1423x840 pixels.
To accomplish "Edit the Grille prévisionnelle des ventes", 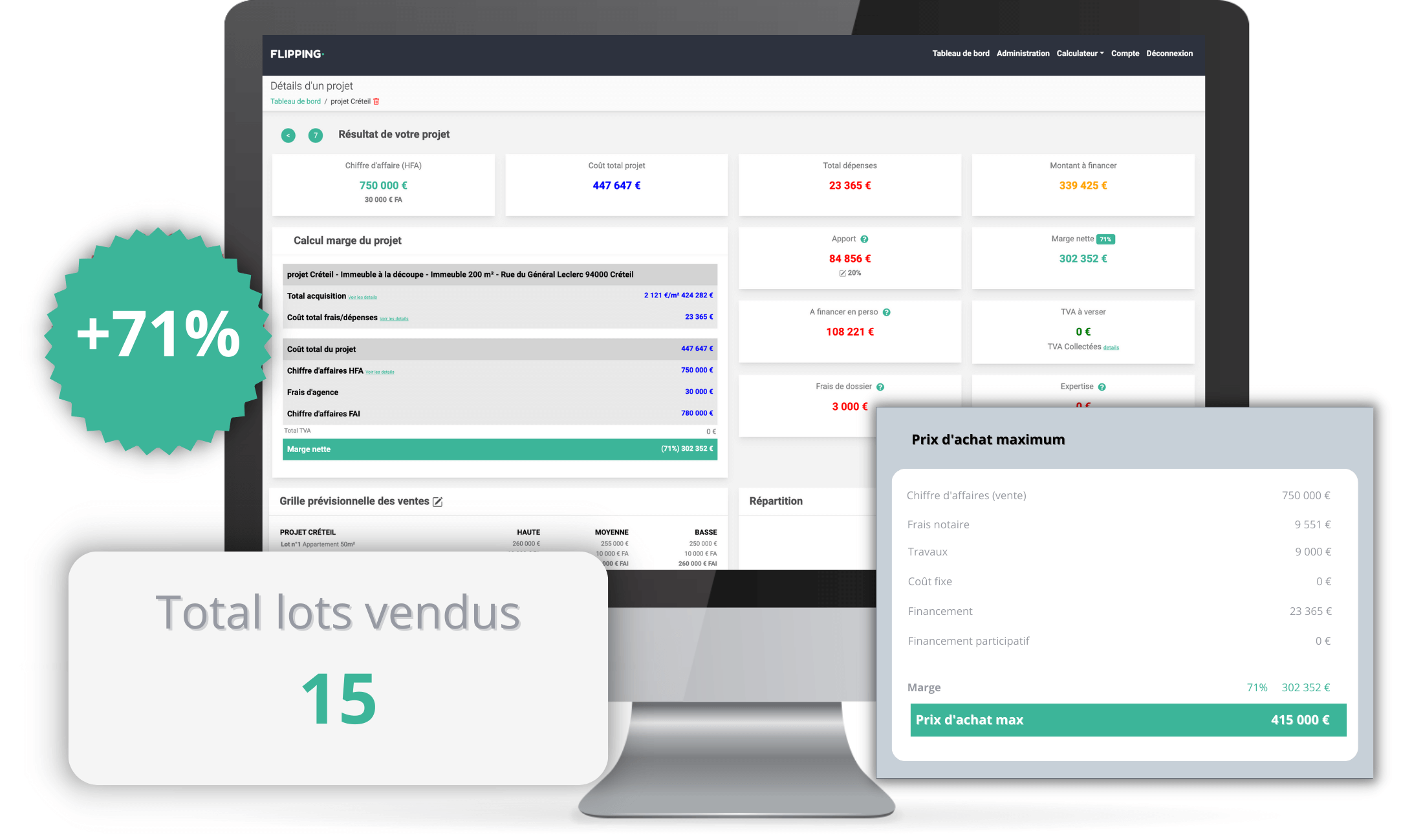I will [x=438, y=502].
